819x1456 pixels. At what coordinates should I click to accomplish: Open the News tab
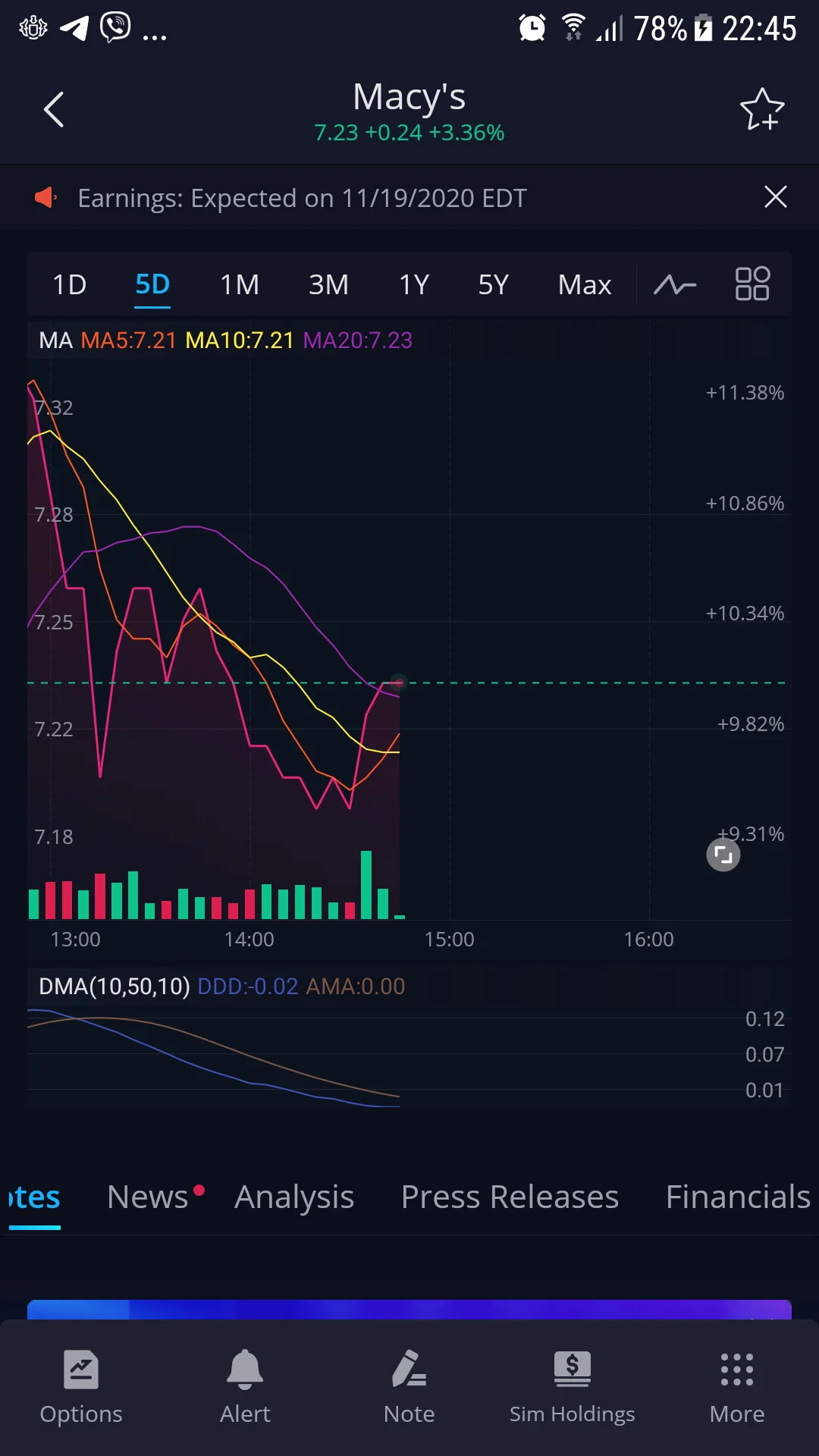coord(148,1197)
